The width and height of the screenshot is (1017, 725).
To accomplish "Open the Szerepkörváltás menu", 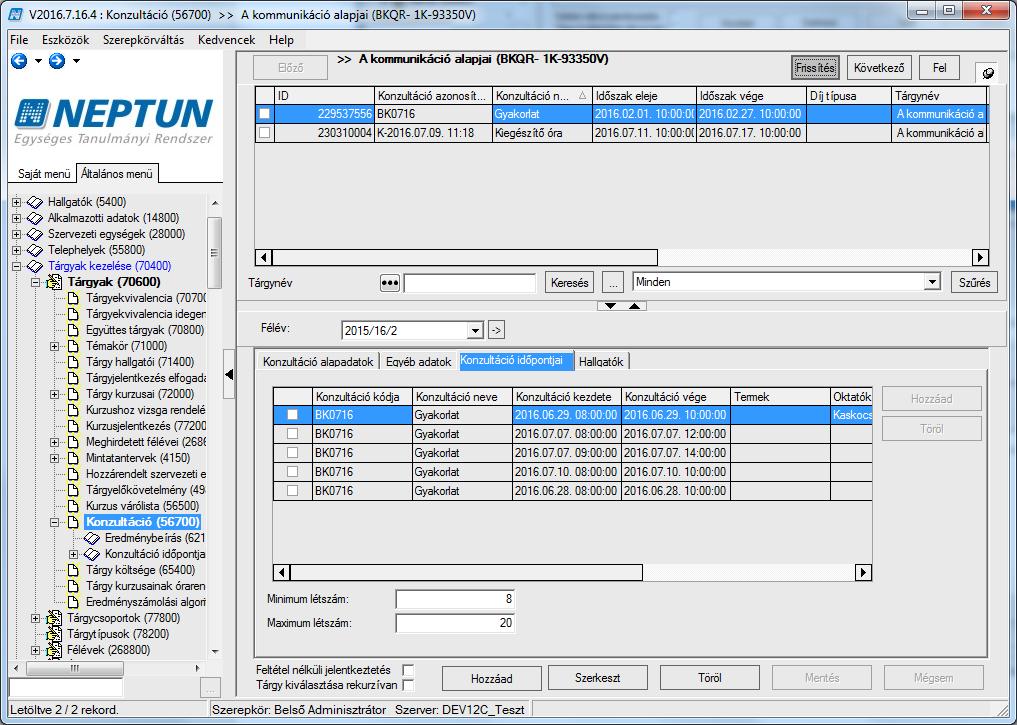I will tap(143, 40).
